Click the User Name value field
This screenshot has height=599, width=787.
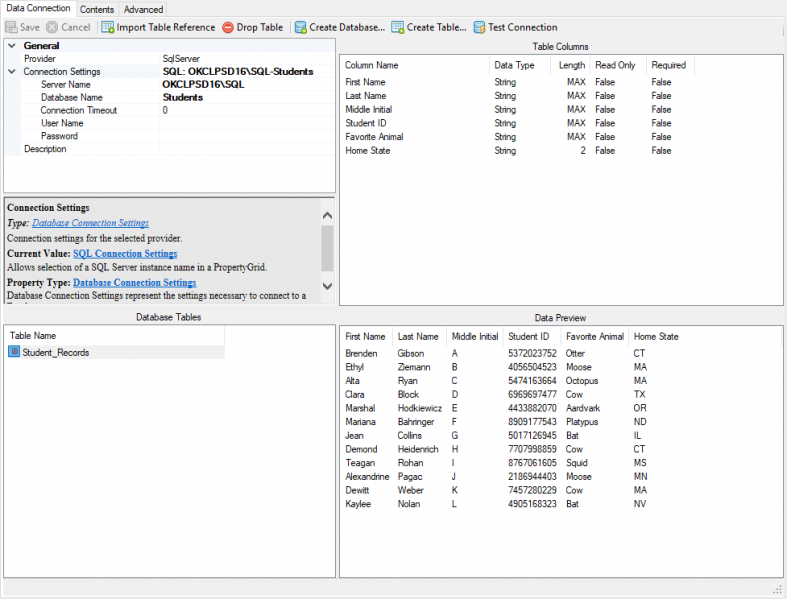[x=245, y=123]
